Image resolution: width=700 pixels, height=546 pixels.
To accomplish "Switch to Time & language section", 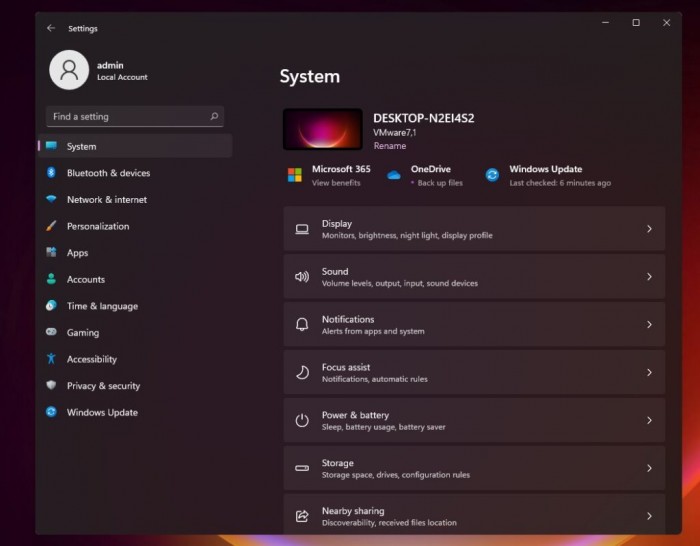I will pos(102,306).
